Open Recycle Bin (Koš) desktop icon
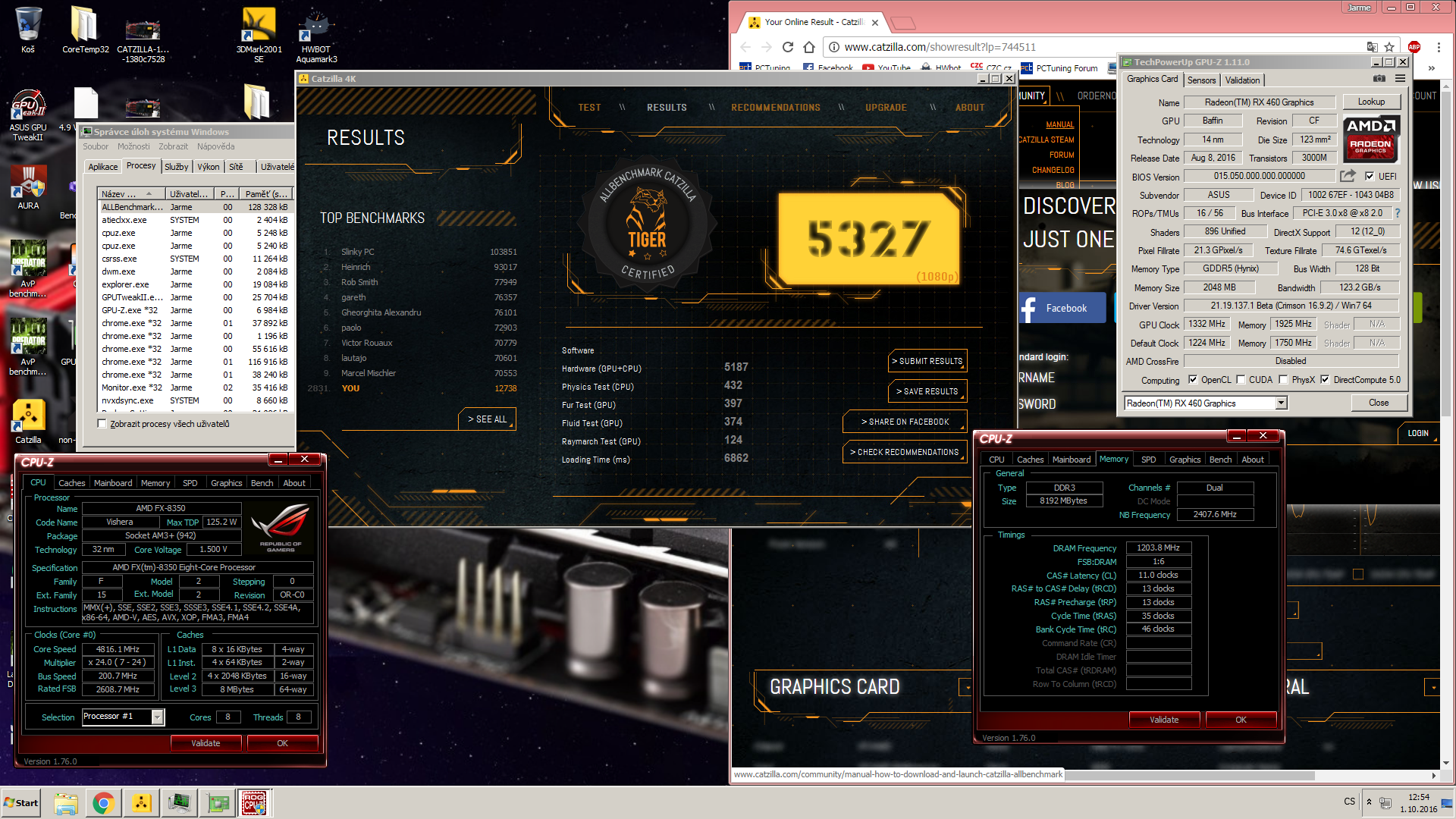 tap(28, 30)
